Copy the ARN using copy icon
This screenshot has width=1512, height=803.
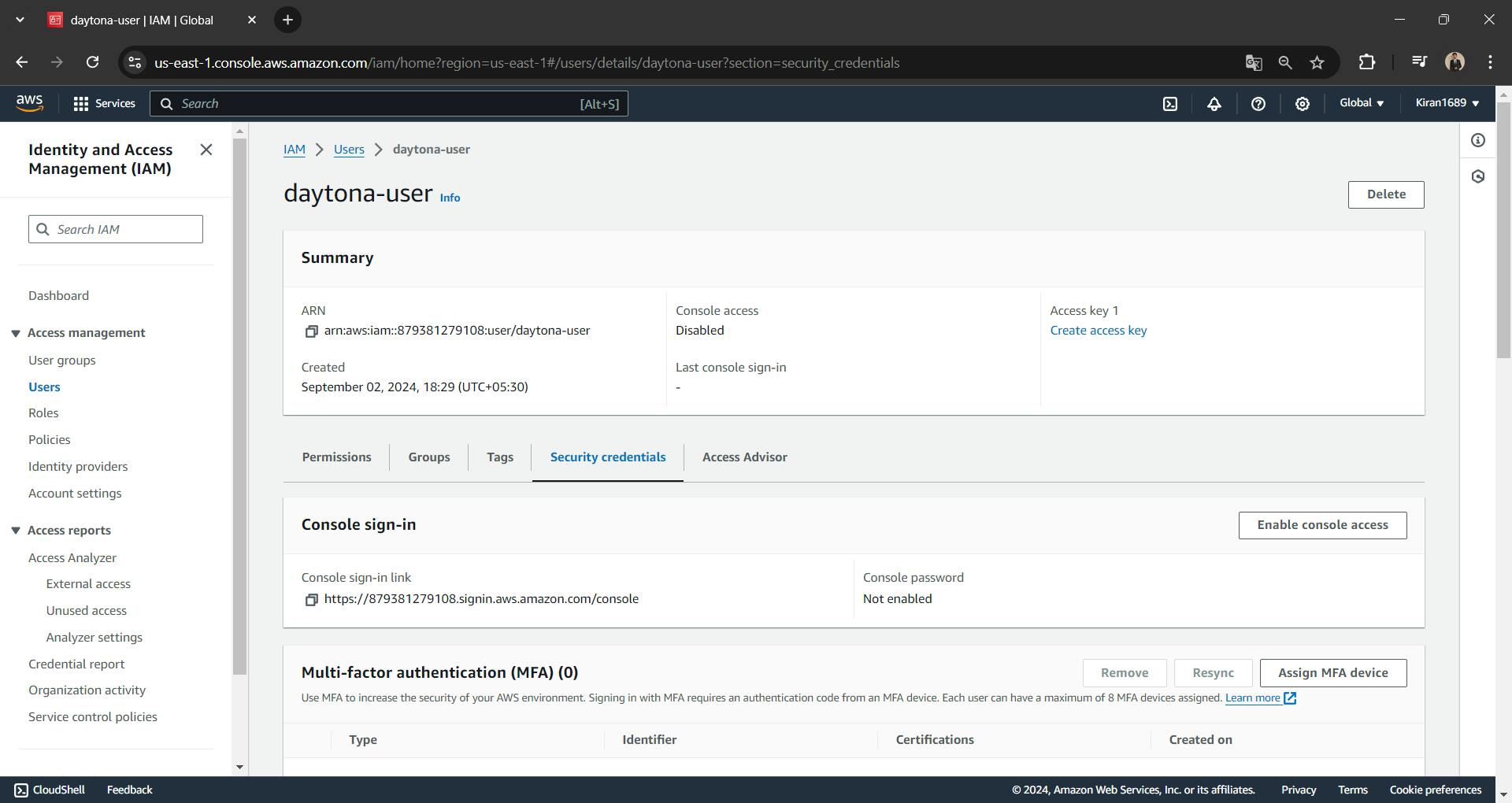311,331
